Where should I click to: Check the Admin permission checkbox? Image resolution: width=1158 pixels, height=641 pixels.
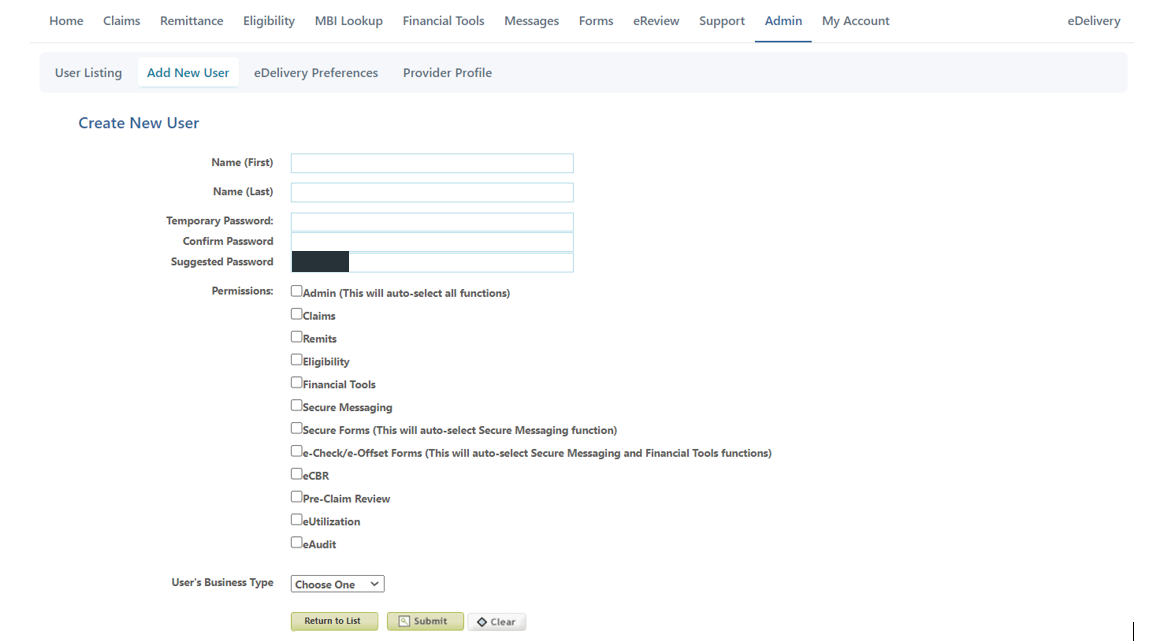(x=296, y=291)
